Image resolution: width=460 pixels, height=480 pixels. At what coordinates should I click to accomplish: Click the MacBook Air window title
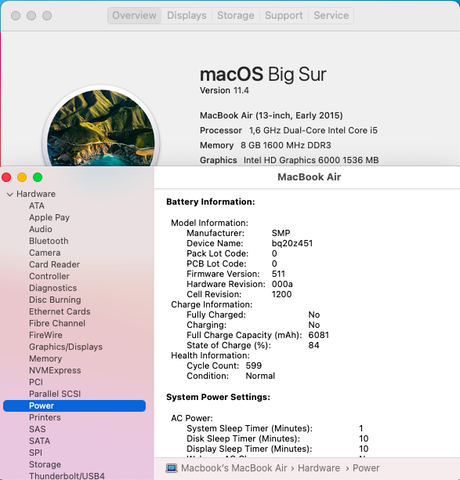pyautogui.click(x=309, y=177)
